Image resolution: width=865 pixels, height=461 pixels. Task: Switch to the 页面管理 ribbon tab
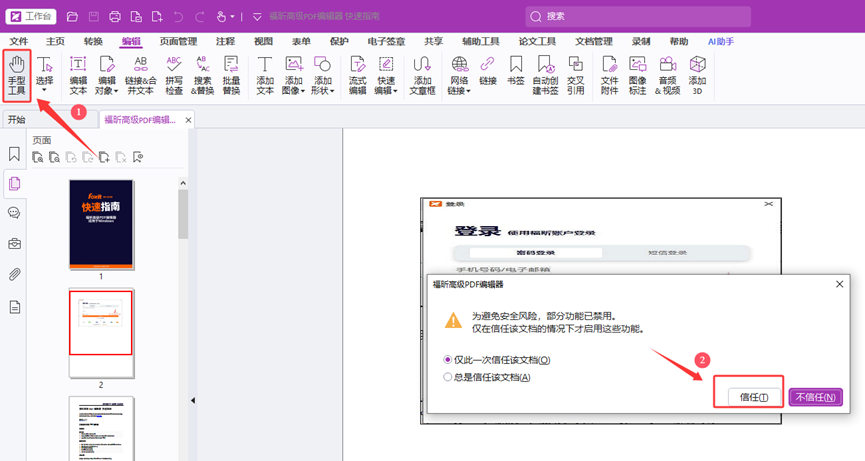tap(178, 42)
